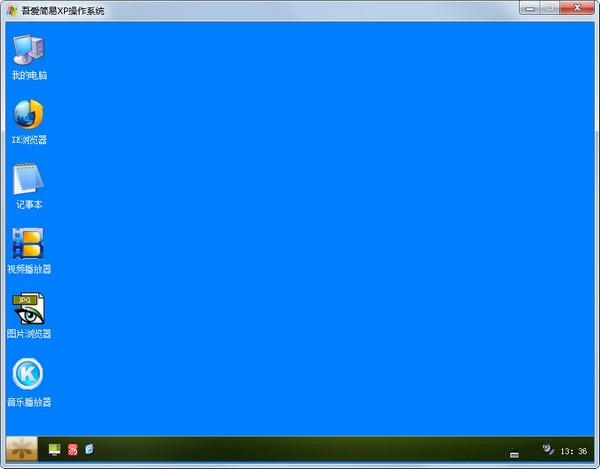Close the 吾爱简易XP操作系统 window

(x=578, y=9)
